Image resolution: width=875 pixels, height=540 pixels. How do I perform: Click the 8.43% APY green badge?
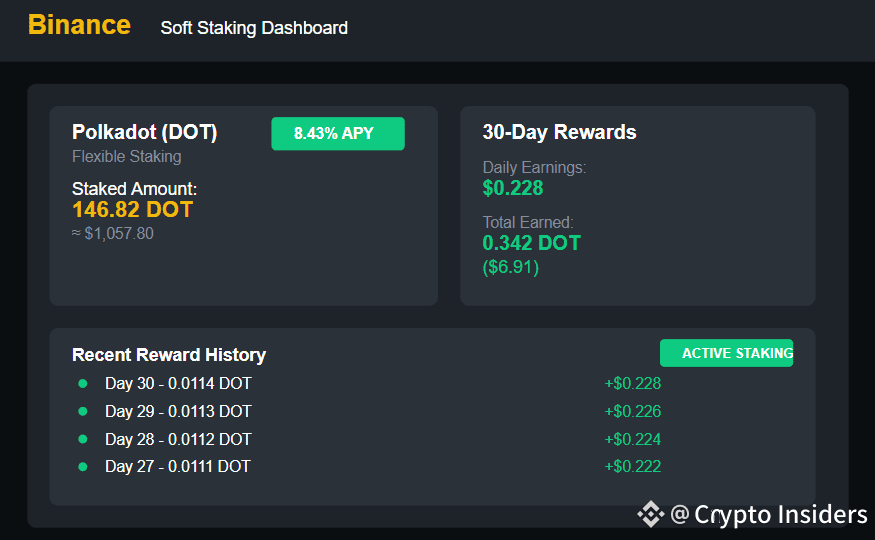(338, 133)
